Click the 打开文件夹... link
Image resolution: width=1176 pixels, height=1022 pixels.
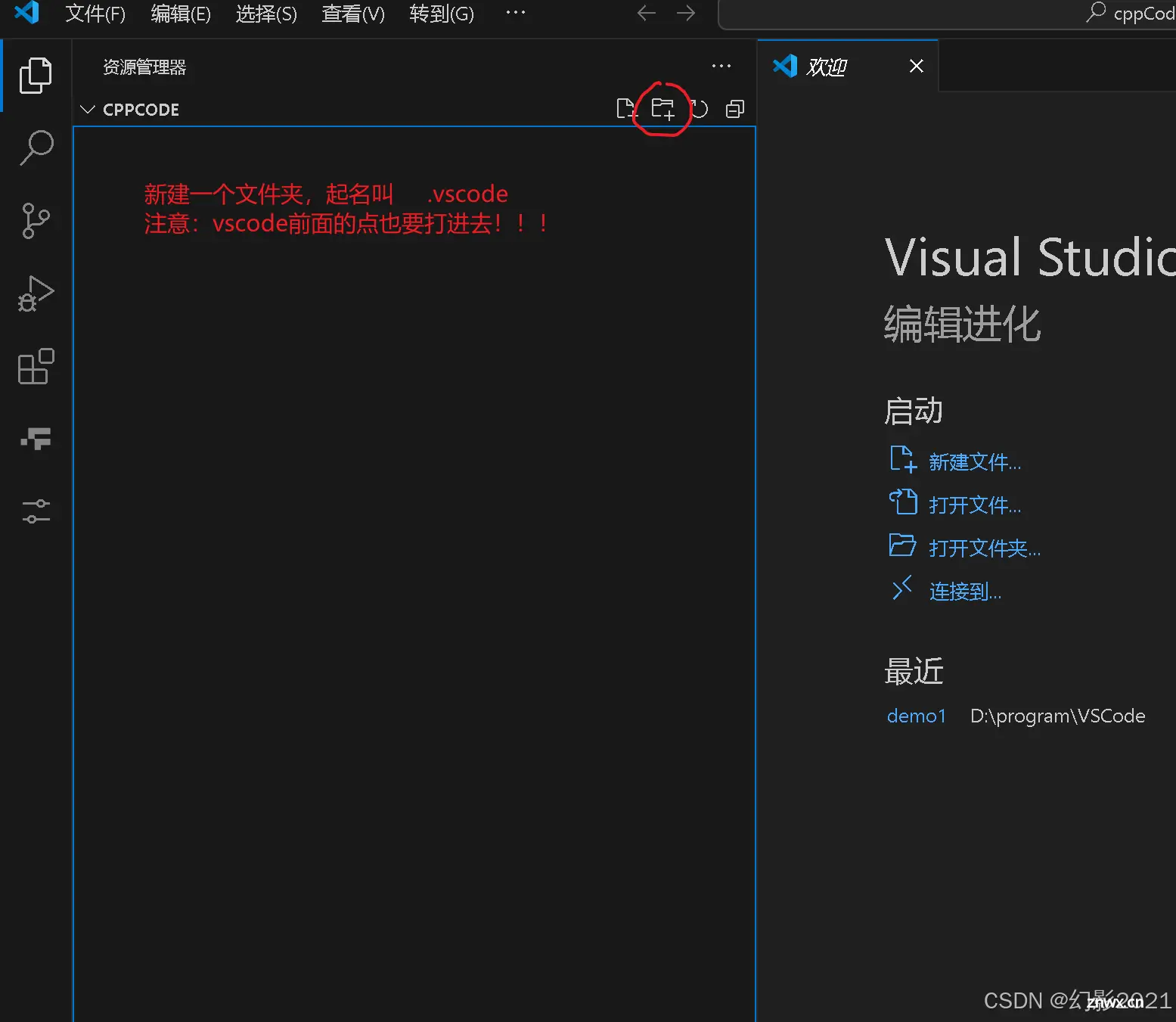pyautogui.click(x=985, y=548)
